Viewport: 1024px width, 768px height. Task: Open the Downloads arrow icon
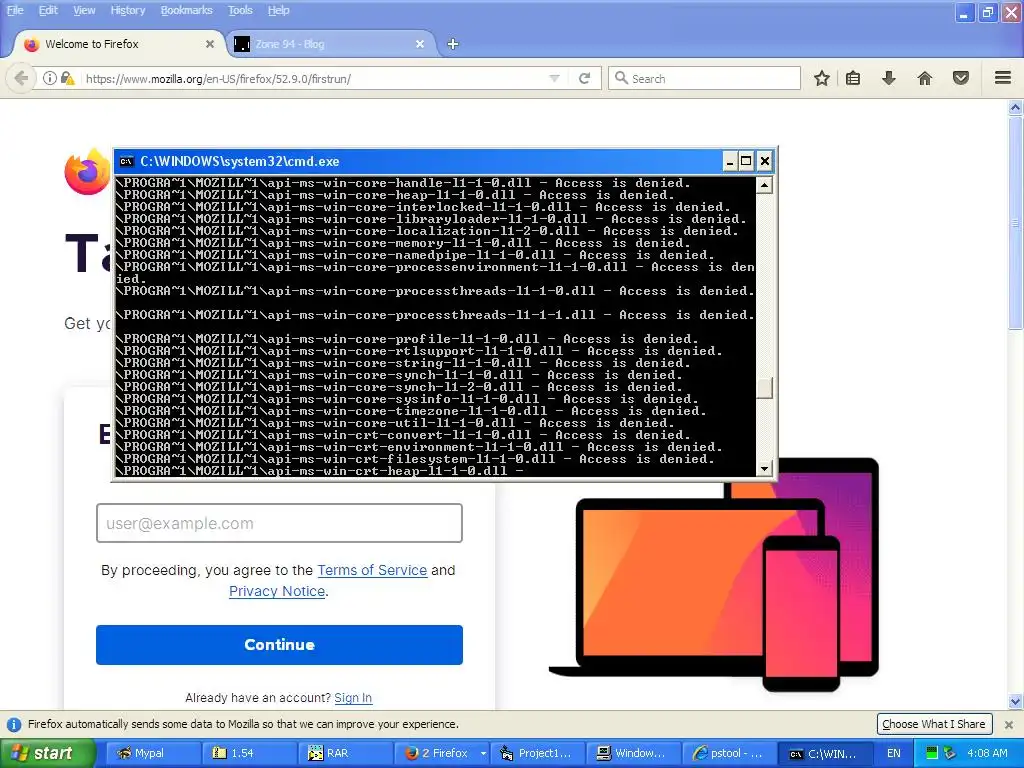[x=888, y=78]
